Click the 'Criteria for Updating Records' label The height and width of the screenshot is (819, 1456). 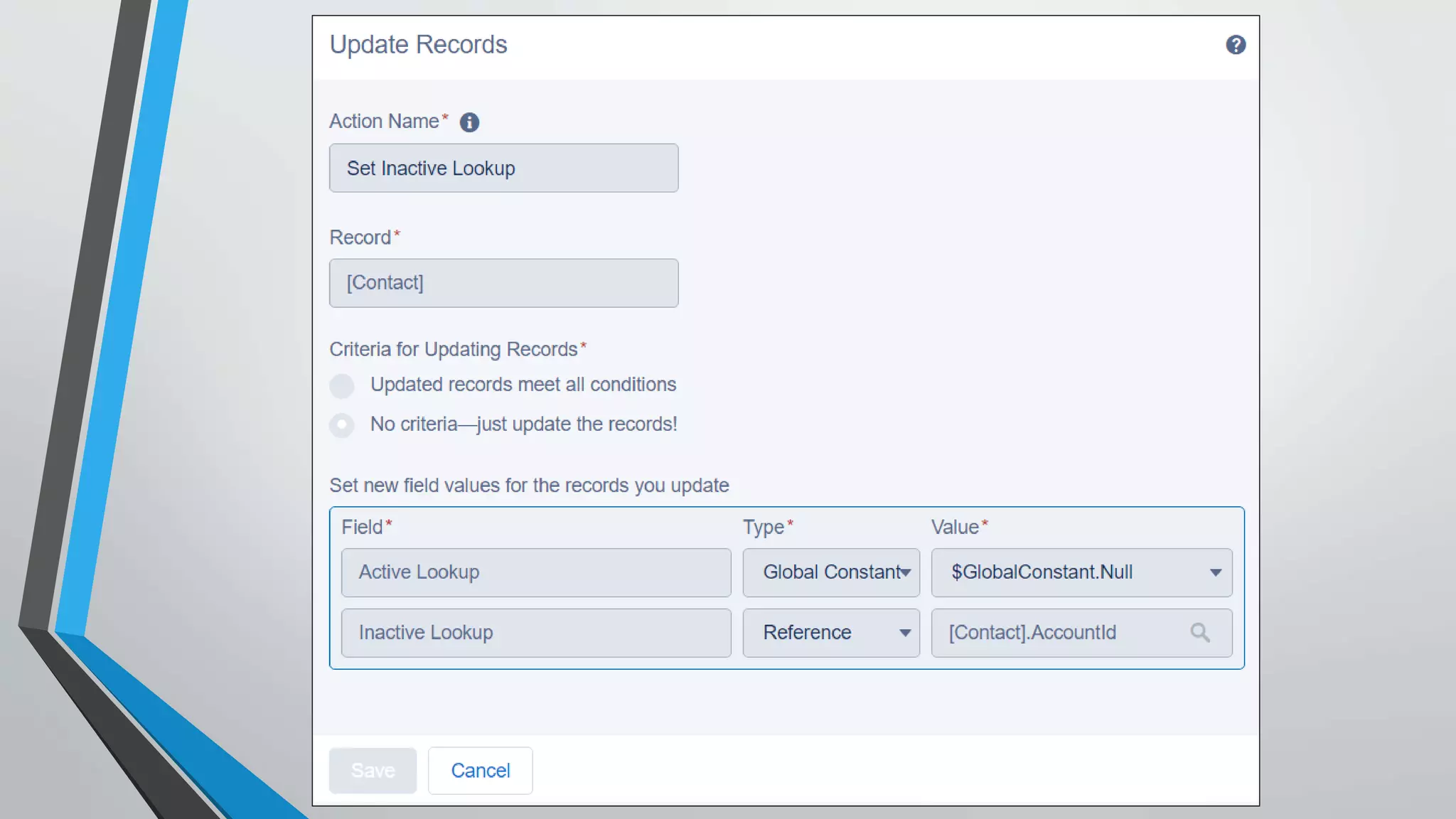[x=454, y=350]
